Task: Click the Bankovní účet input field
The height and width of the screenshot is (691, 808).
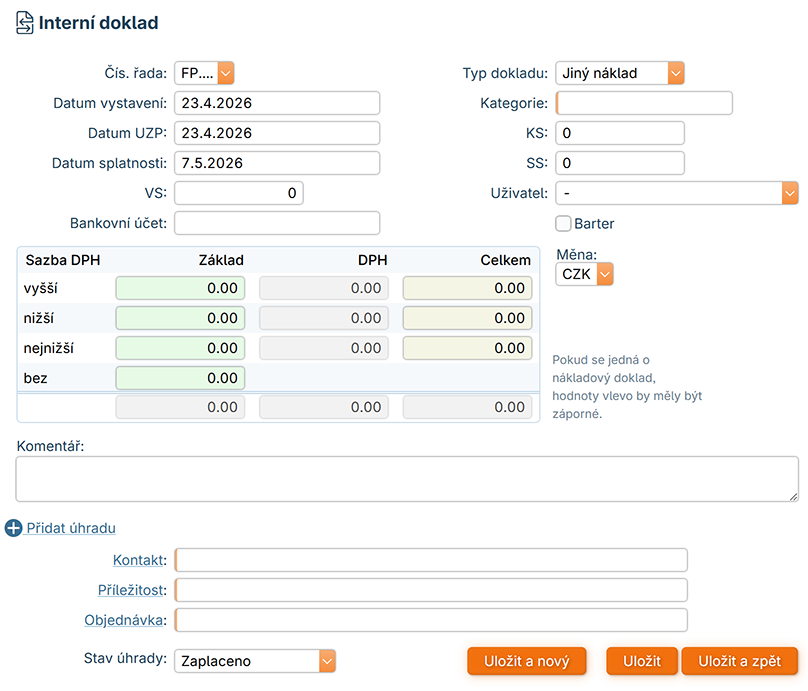Action: [277, 223]
